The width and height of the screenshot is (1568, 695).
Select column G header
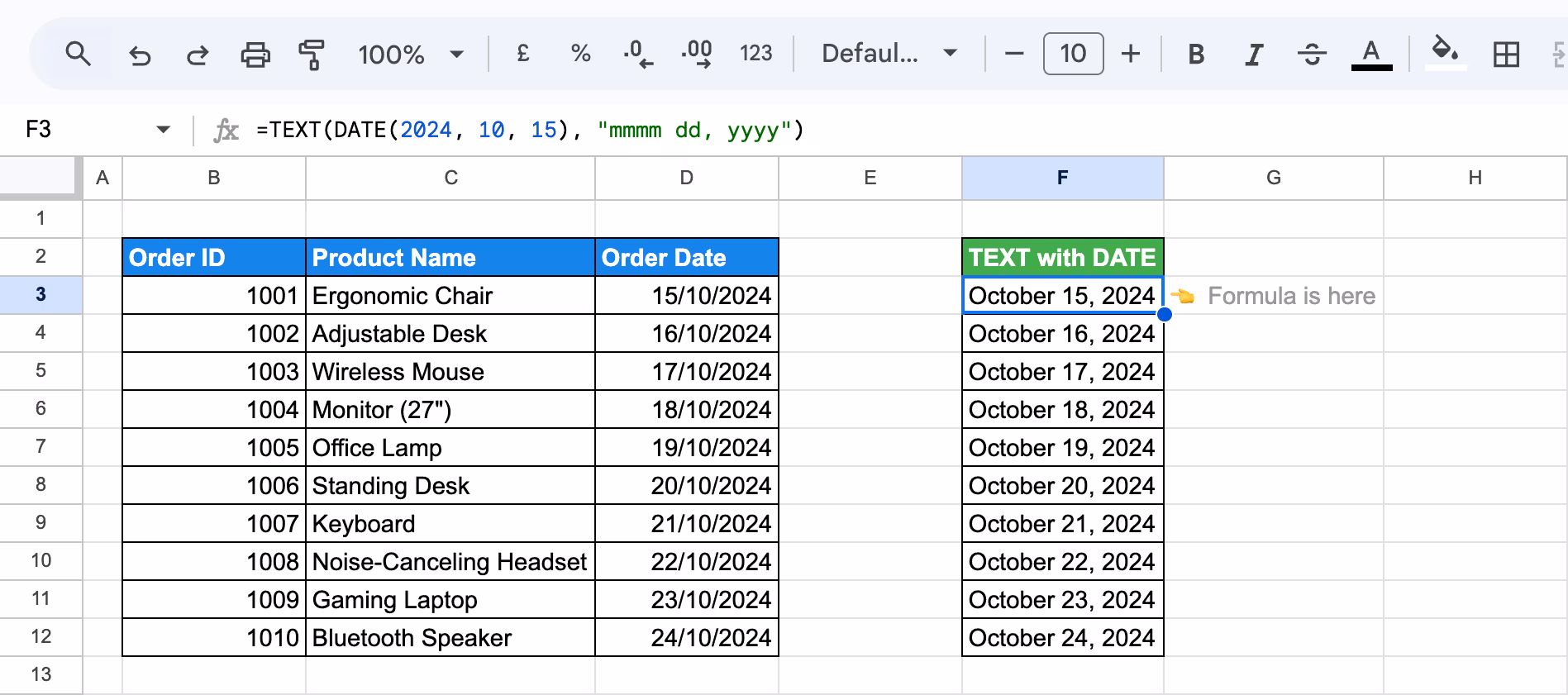[1274, 178]
